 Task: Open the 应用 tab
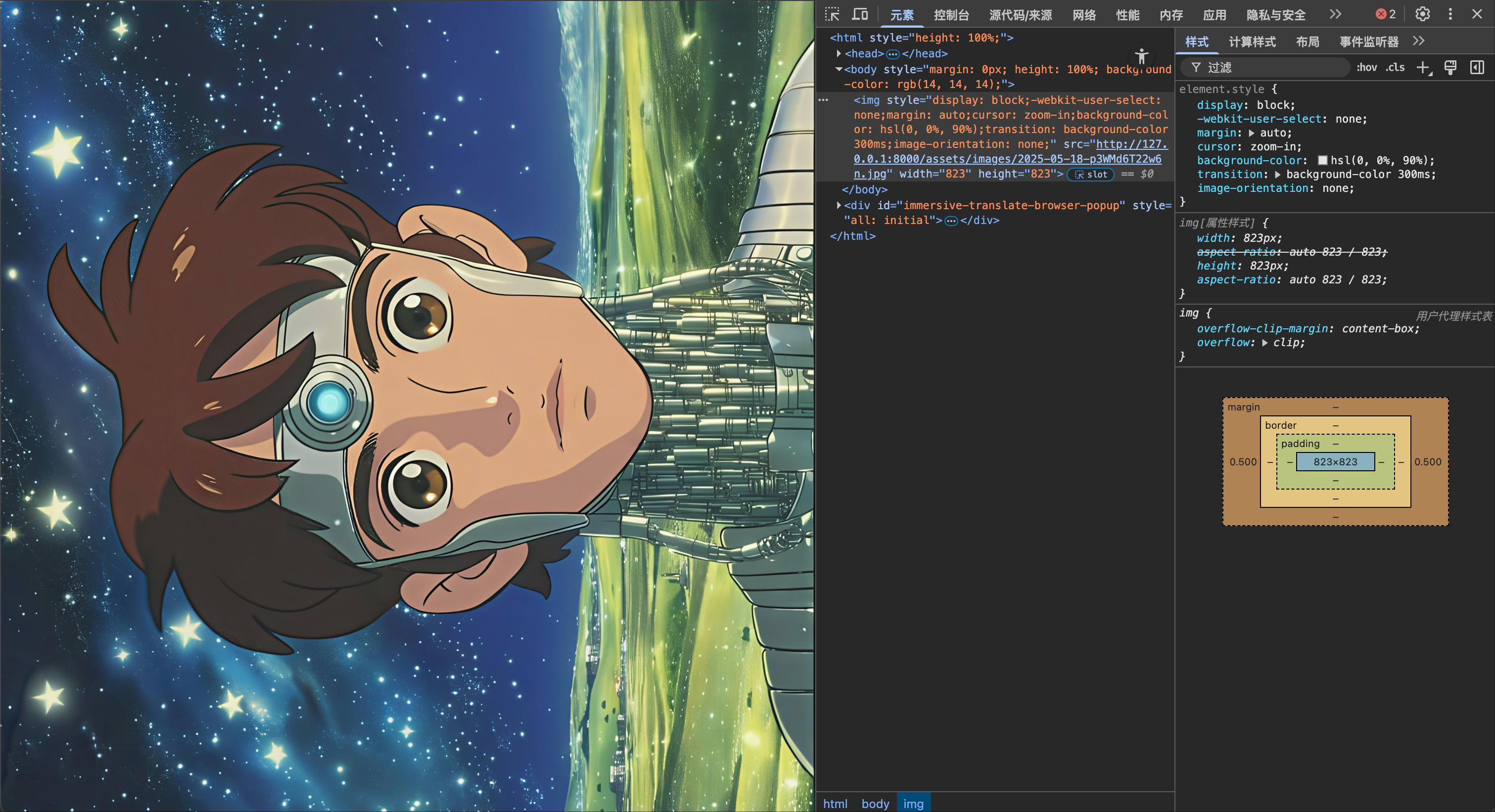(x=1214, y=15)
